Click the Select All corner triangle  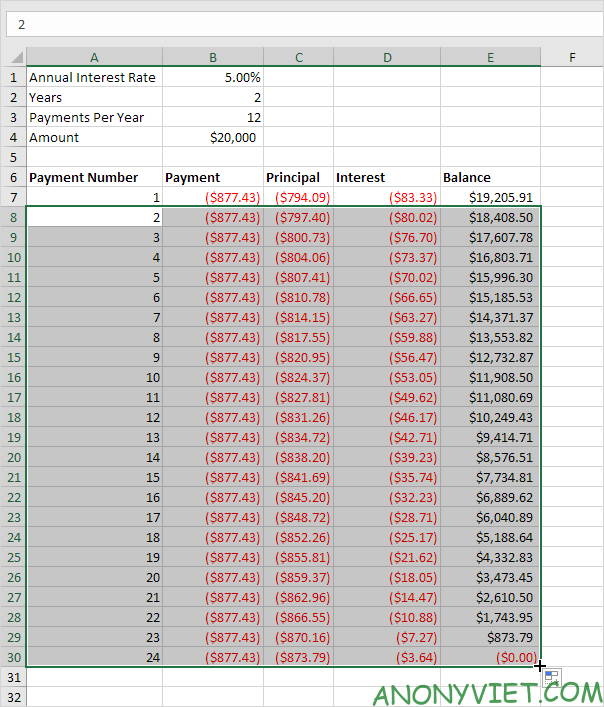13,58
